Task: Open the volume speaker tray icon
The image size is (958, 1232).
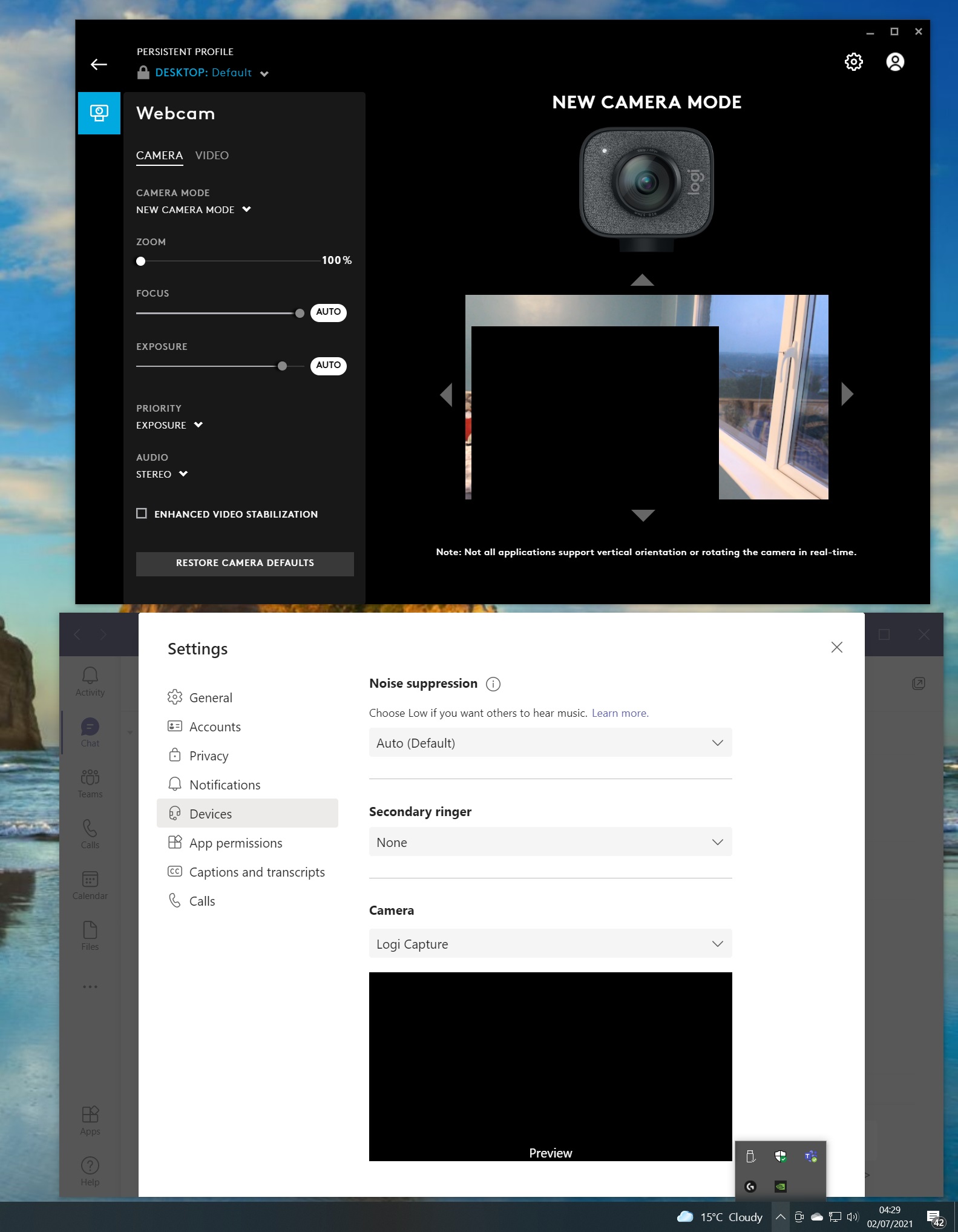Action: click(853, 1217)
